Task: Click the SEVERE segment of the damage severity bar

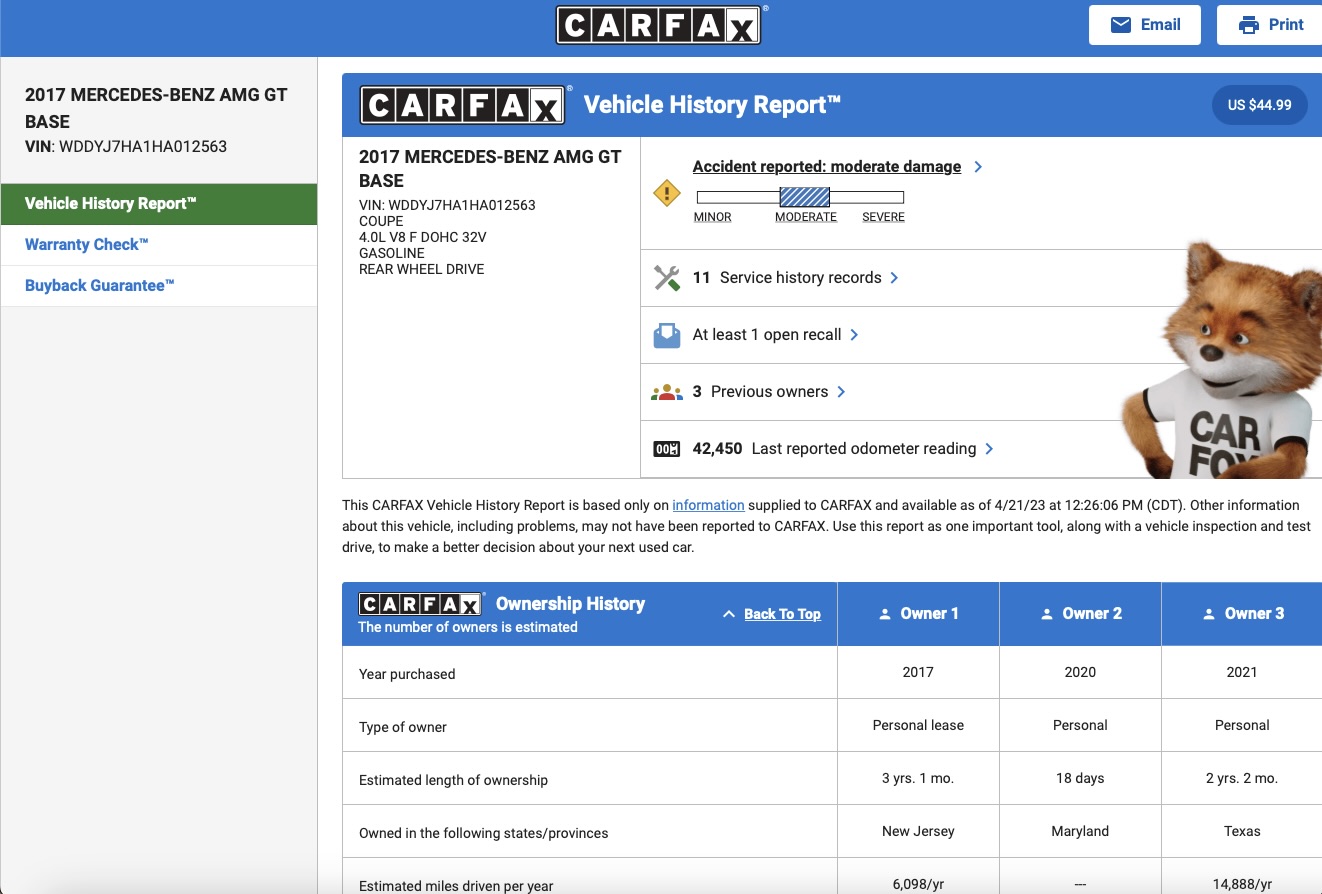Action: point(867,197)
